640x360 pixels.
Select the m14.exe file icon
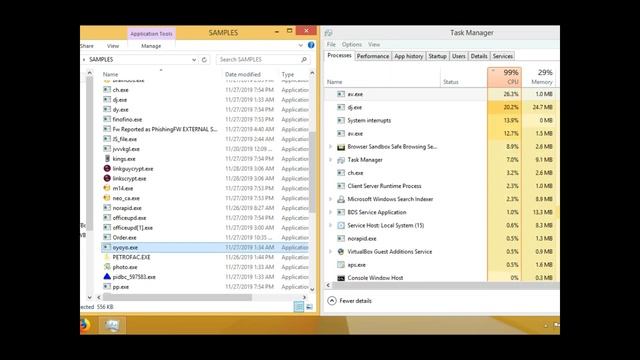(x=107, y=188)
